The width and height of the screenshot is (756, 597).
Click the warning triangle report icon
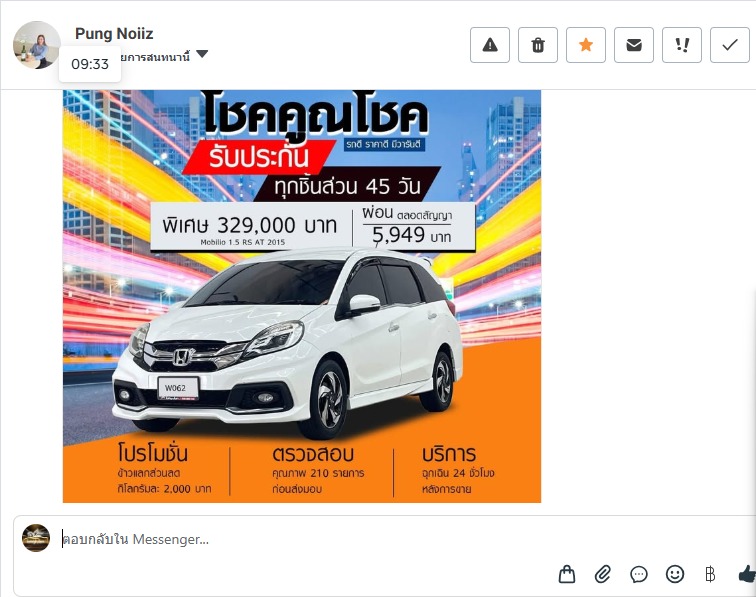(x=490, y=45)
